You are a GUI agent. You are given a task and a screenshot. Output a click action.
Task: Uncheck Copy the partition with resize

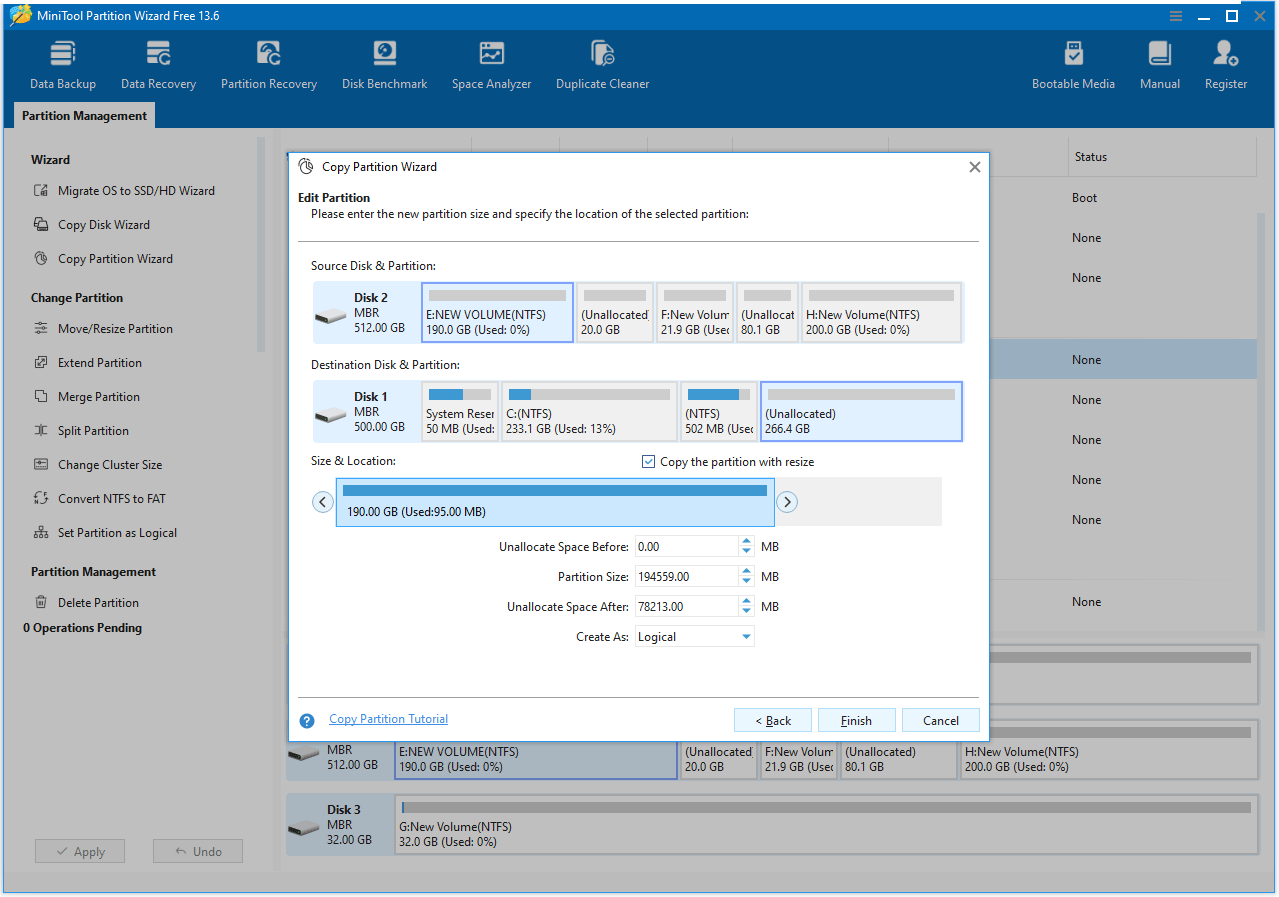tap(648, 462)
